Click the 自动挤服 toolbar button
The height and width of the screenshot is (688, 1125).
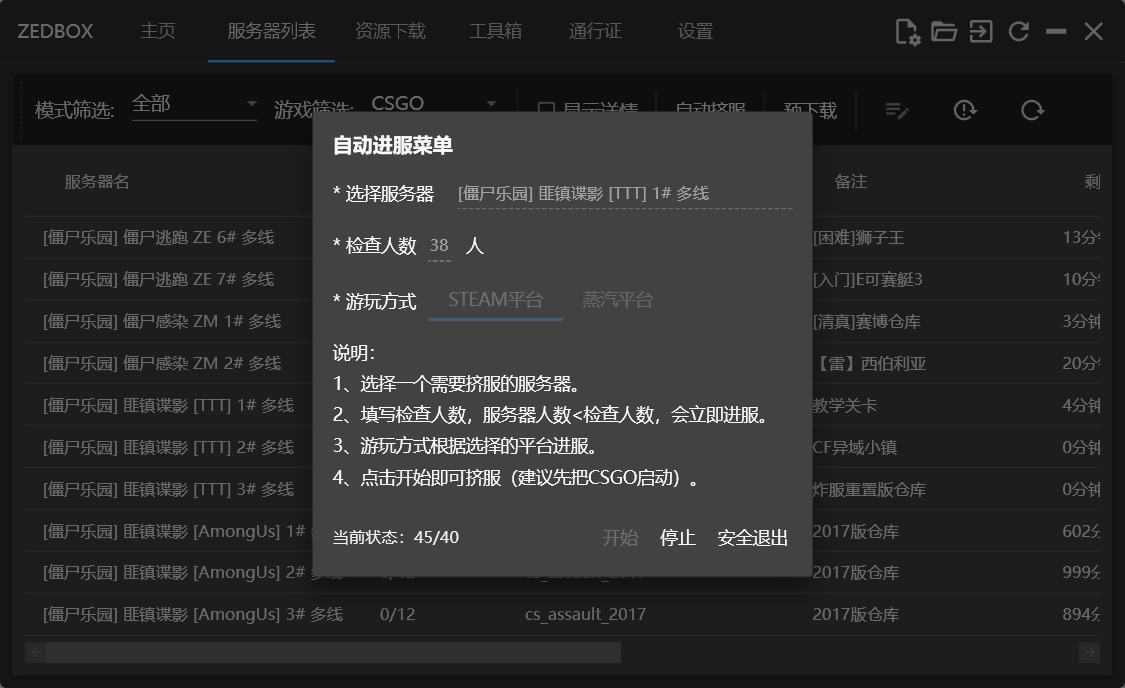pyautogui.click(x=710, y=110)
